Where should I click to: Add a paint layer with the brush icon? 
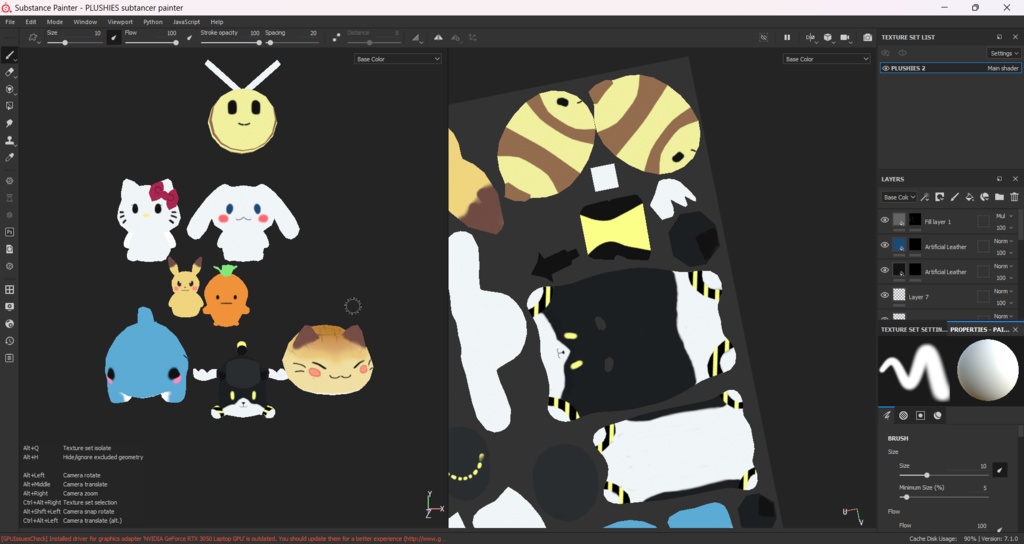click(x=955, y=197)
